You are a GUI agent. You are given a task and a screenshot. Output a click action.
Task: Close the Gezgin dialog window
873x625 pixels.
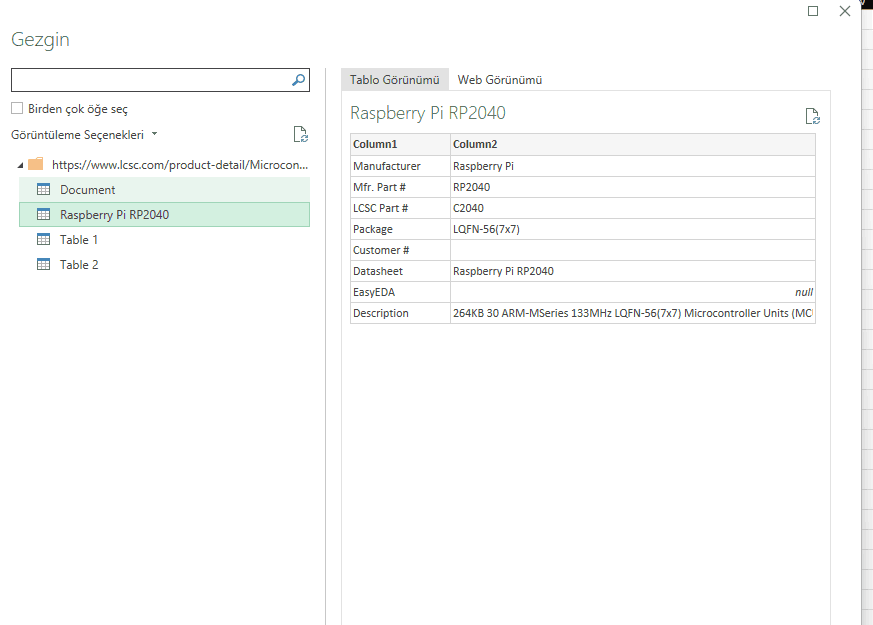click(845, 11)
